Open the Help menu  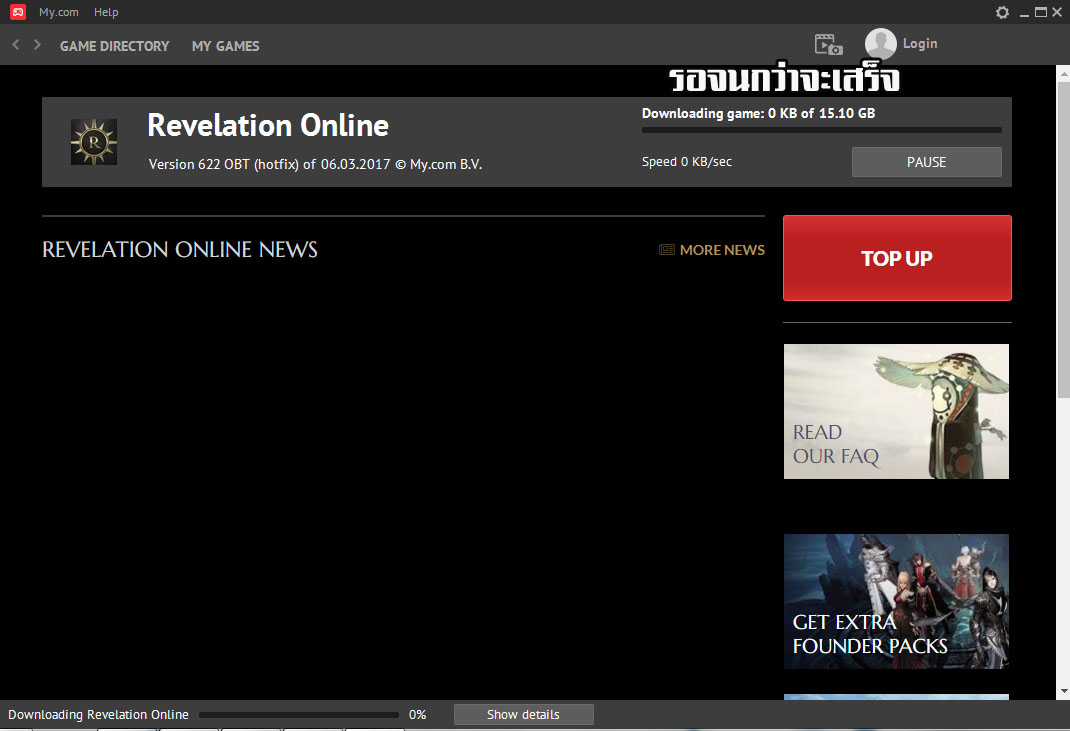(106, 12)
